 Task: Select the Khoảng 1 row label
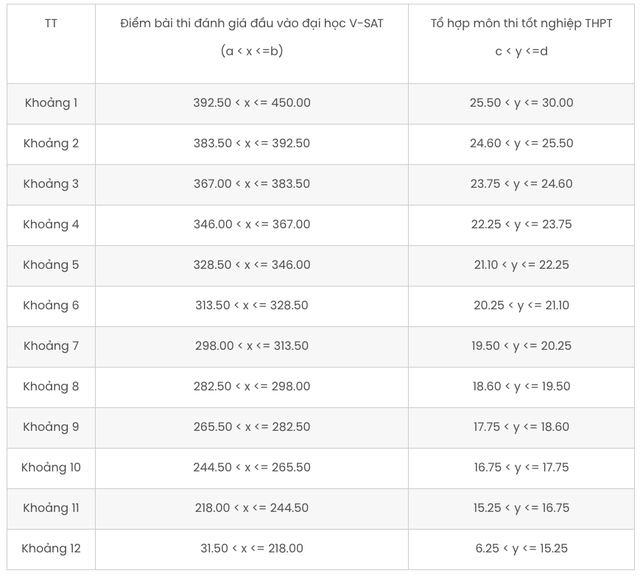click(51, 104)
